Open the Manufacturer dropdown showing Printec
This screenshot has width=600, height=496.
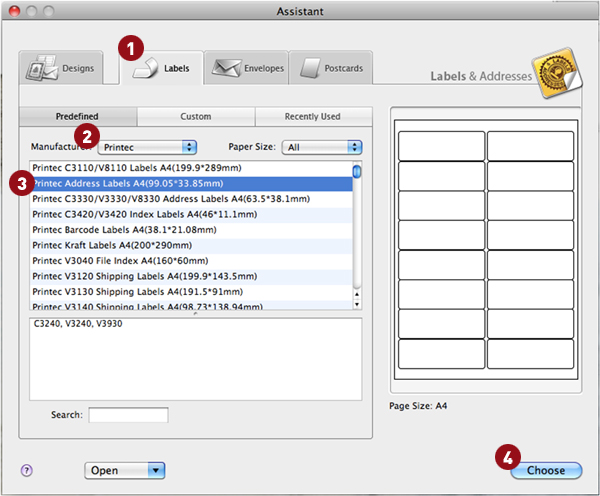coord(147,147)
